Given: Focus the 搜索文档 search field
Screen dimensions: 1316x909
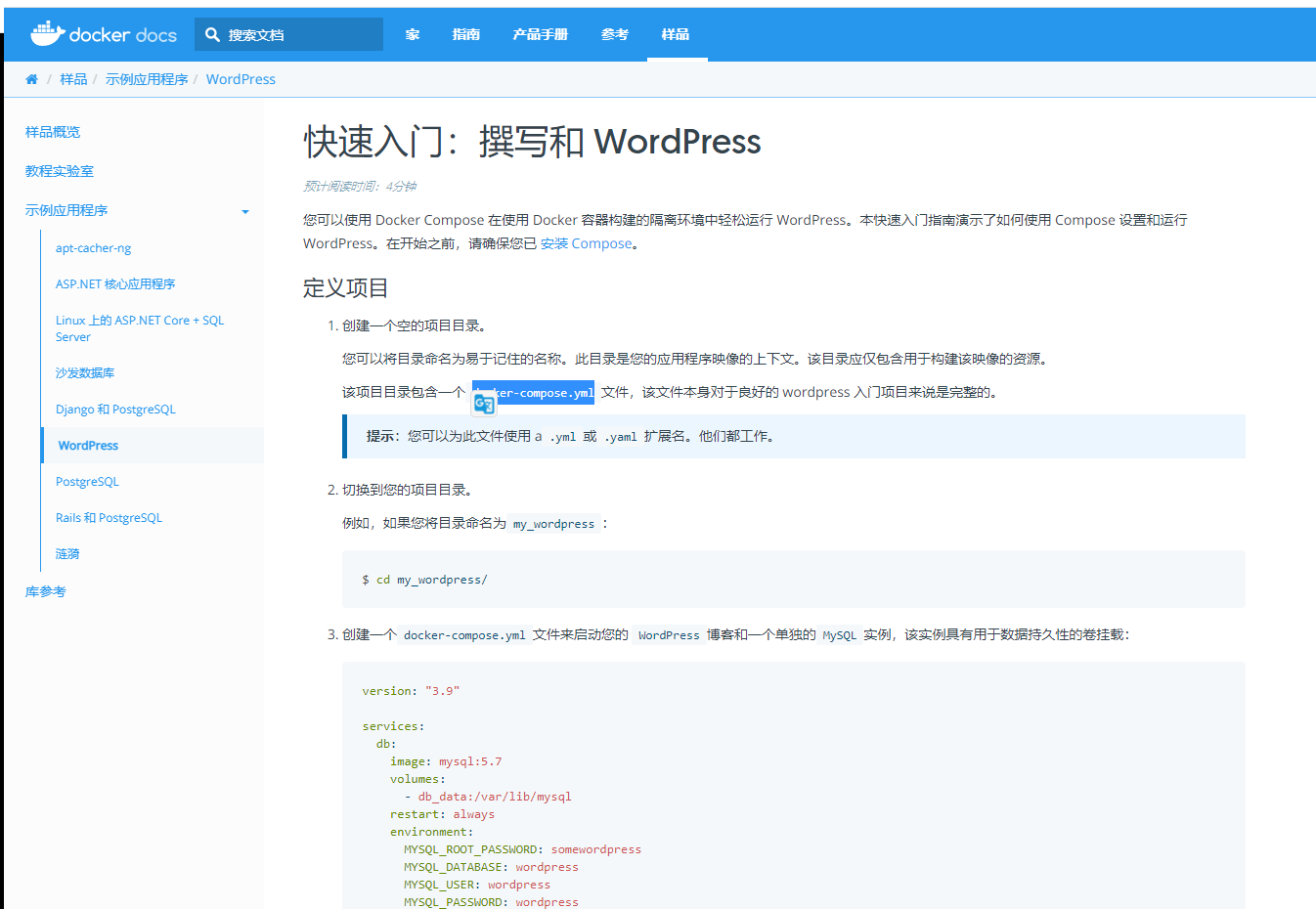Looking at the screenshot, I should [288, 34].
